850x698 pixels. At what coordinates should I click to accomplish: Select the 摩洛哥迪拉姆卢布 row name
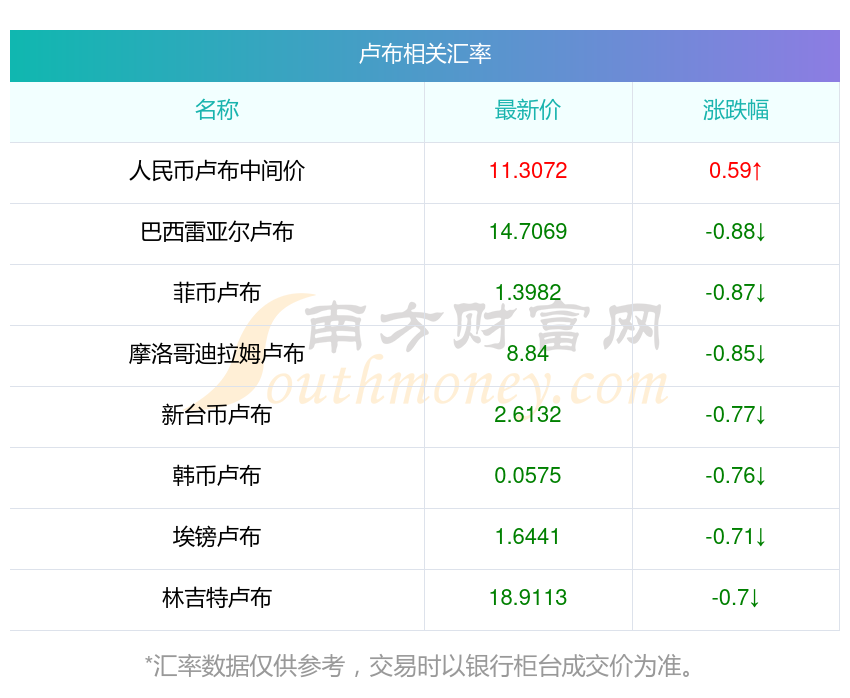click(x=217, y=354)
